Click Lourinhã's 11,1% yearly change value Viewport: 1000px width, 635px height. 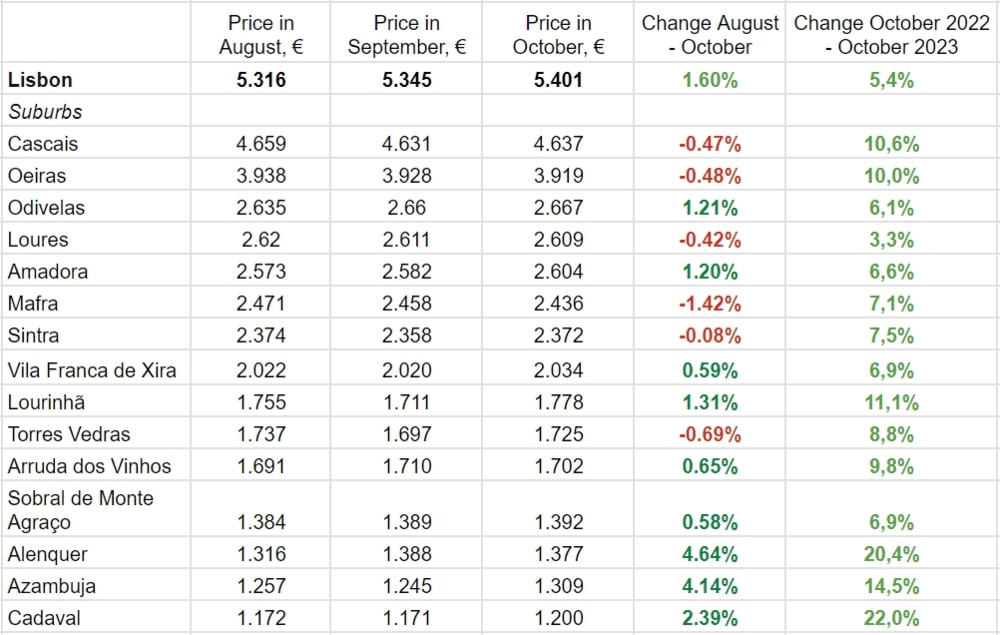891,402
